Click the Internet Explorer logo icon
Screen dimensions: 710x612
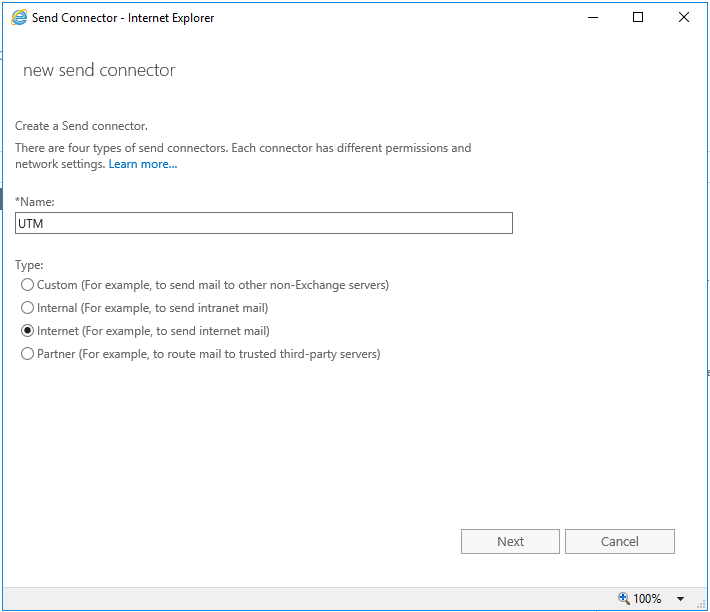pyautogui.click(x=19, y=18)
